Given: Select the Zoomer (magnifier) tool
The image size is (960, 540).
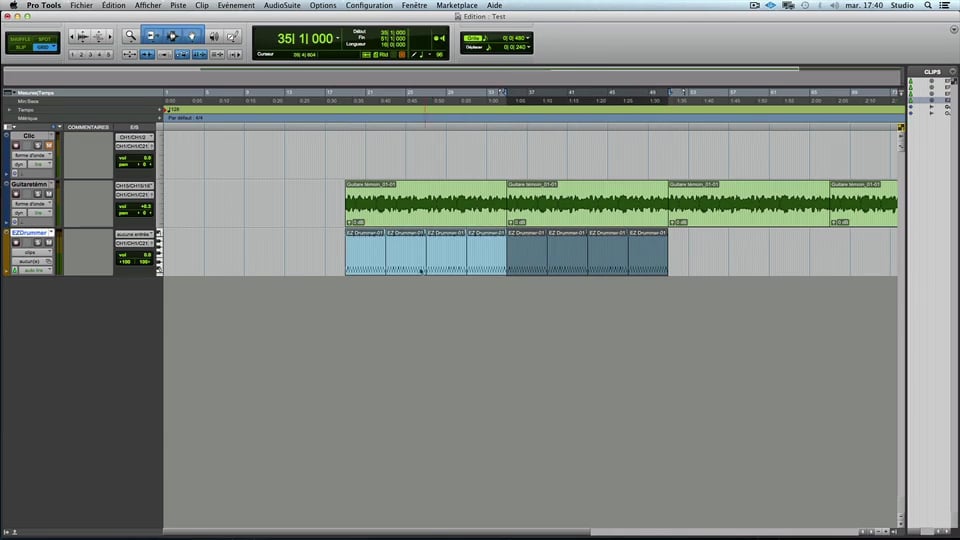Looking at the screenshot, I should [x=130, y=36].
